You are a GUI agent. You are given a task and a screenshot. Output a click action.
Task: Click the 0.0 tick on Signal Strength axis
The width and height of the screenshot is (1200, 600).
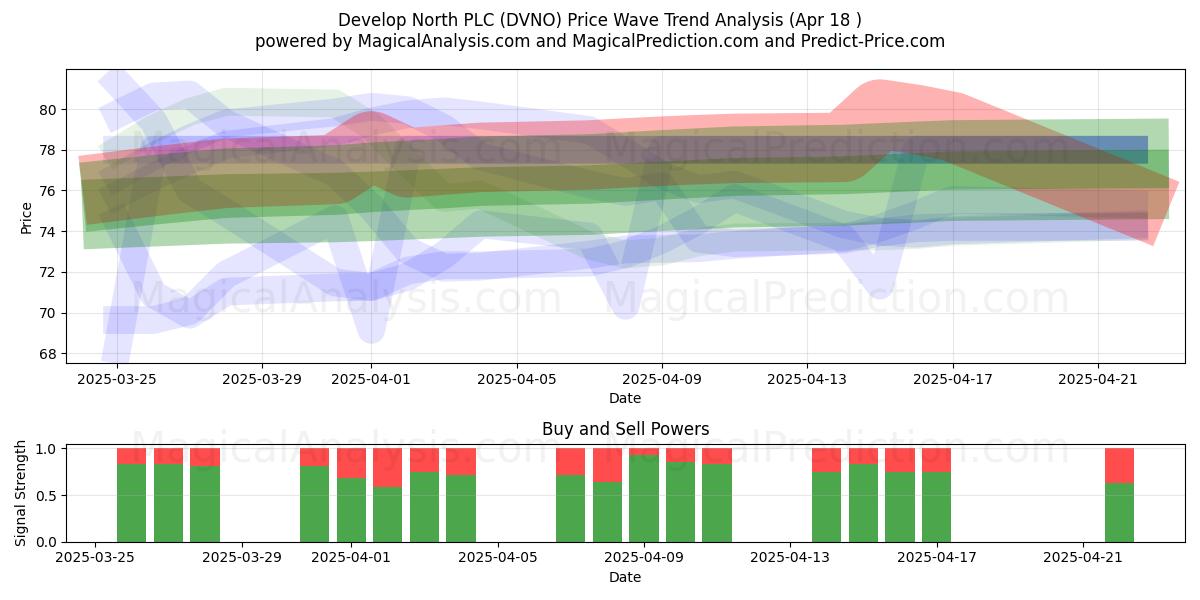click(x=48, y=542)
